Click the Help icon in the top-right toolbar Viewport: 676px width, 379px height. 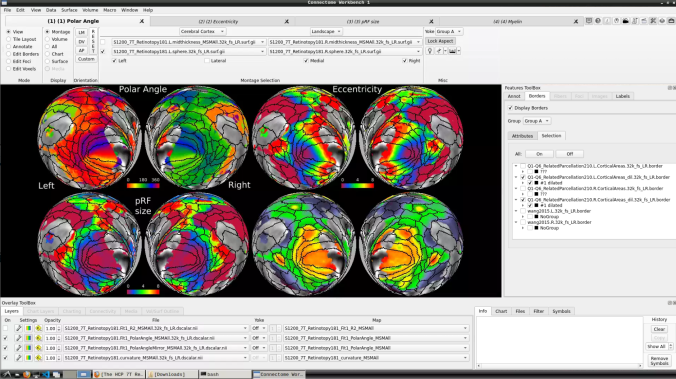tap(598, 21)
